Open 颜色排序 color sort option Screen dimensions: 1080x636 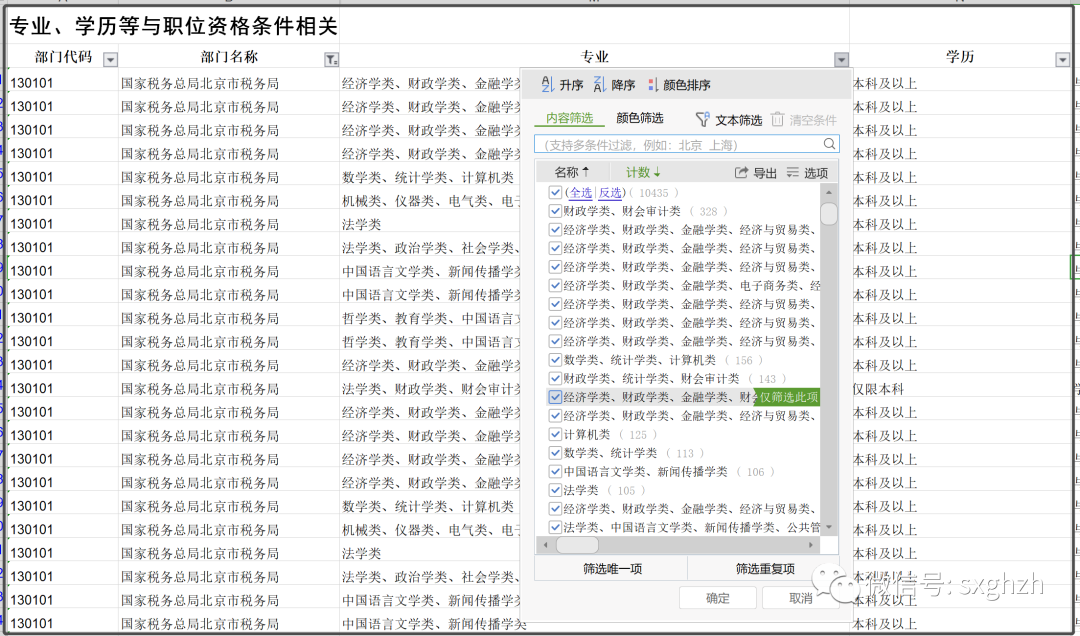653,85
